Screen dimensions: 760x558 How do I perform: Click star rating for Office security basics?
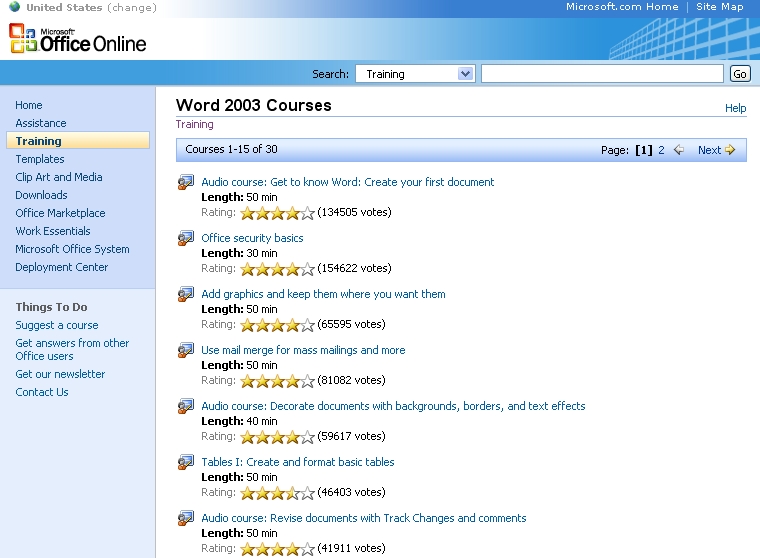277,269
